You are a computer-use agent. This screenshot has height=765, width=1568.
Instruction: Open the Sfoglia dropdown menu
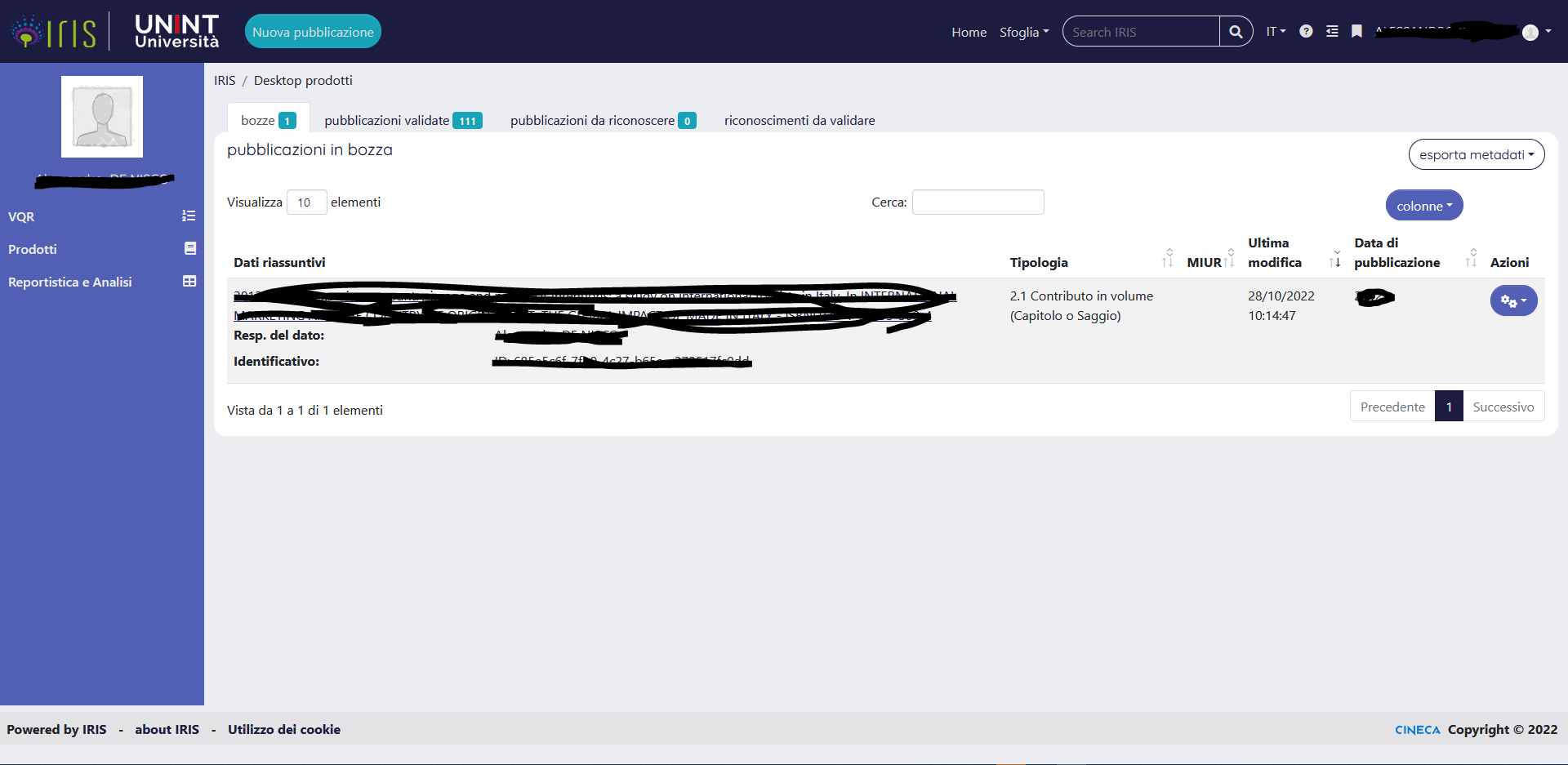(x=1024, y=32)
